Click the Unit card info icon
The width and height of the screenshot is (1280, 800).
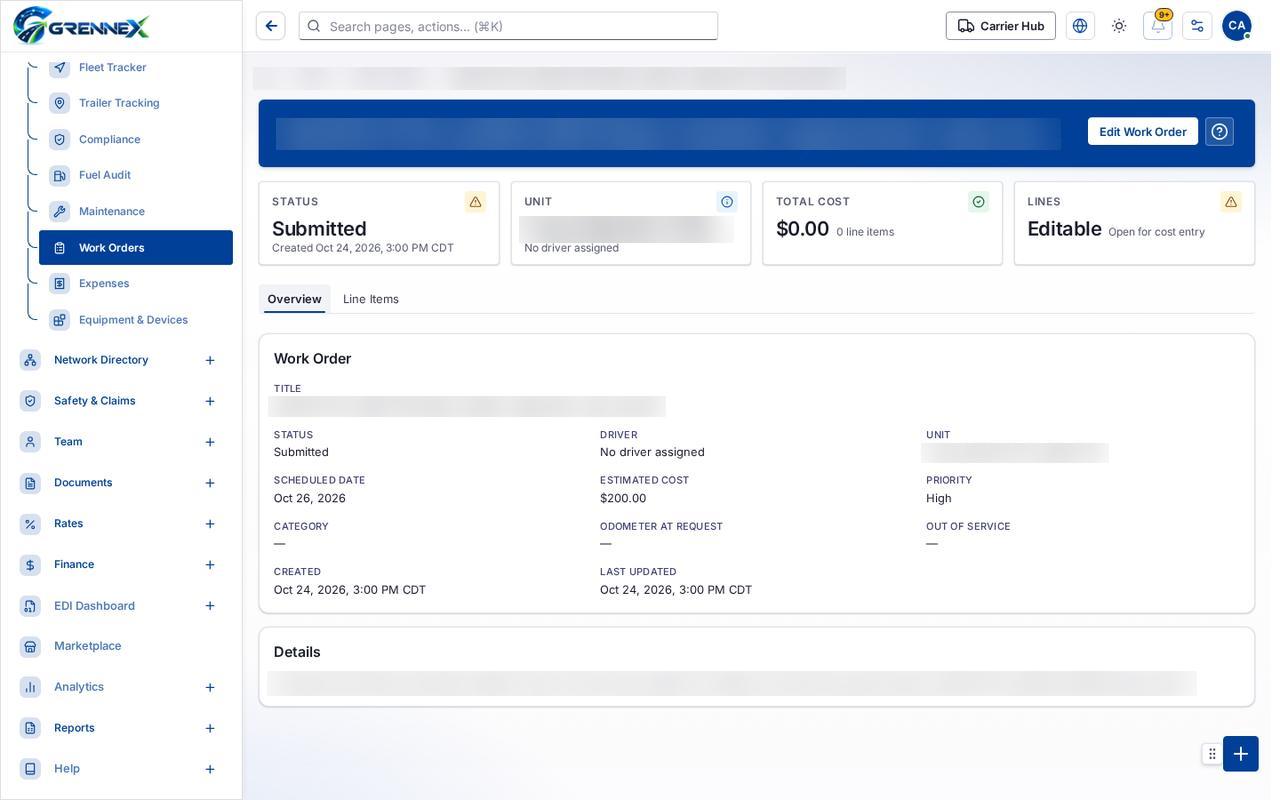[727, 202]
